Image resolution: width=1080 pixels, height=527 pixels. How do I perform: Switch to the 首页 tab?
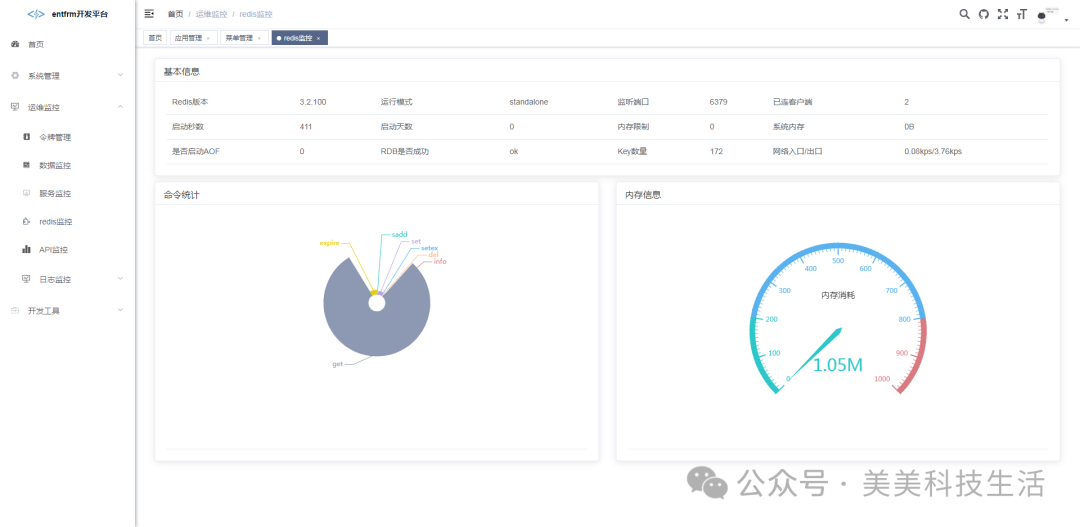(x=155, y=38)
